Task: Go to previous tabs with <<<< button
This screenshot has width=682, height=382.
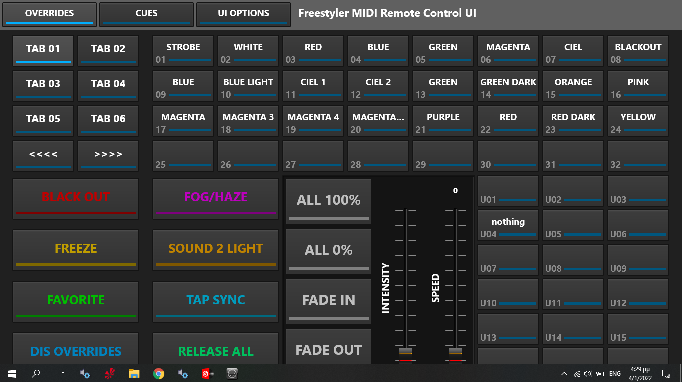Action: click(43, 155)
